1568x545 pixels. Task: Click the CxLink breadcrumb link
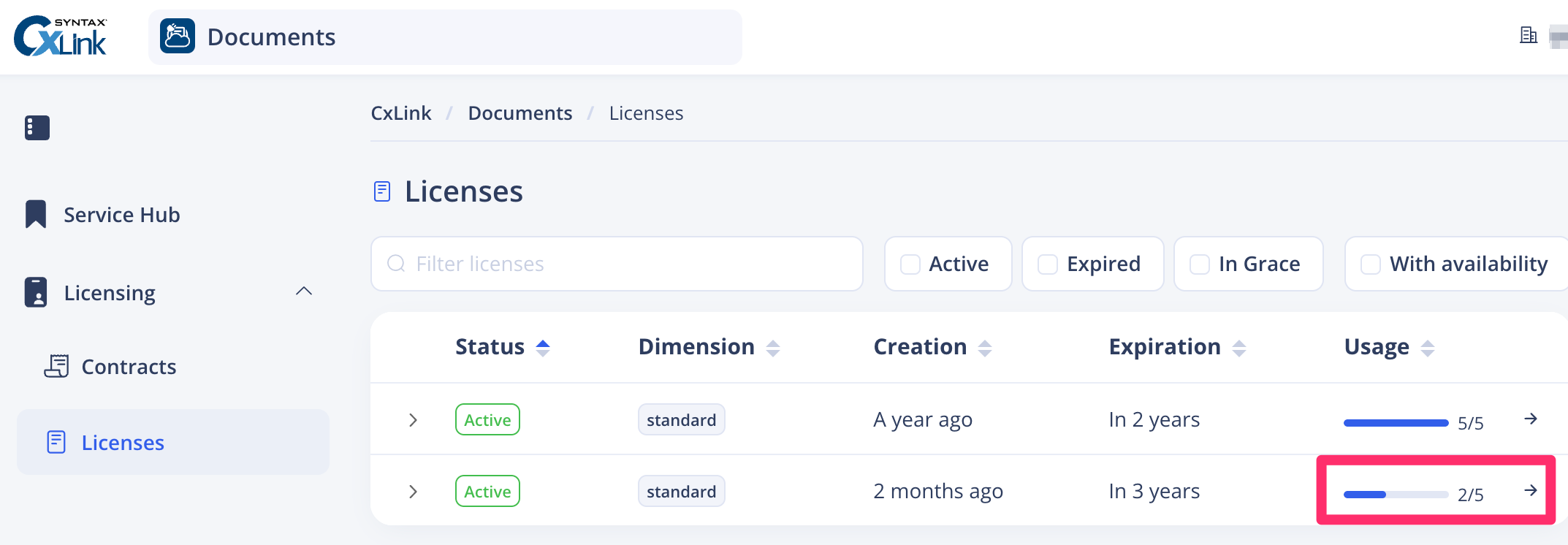click(x=400, y=113)
